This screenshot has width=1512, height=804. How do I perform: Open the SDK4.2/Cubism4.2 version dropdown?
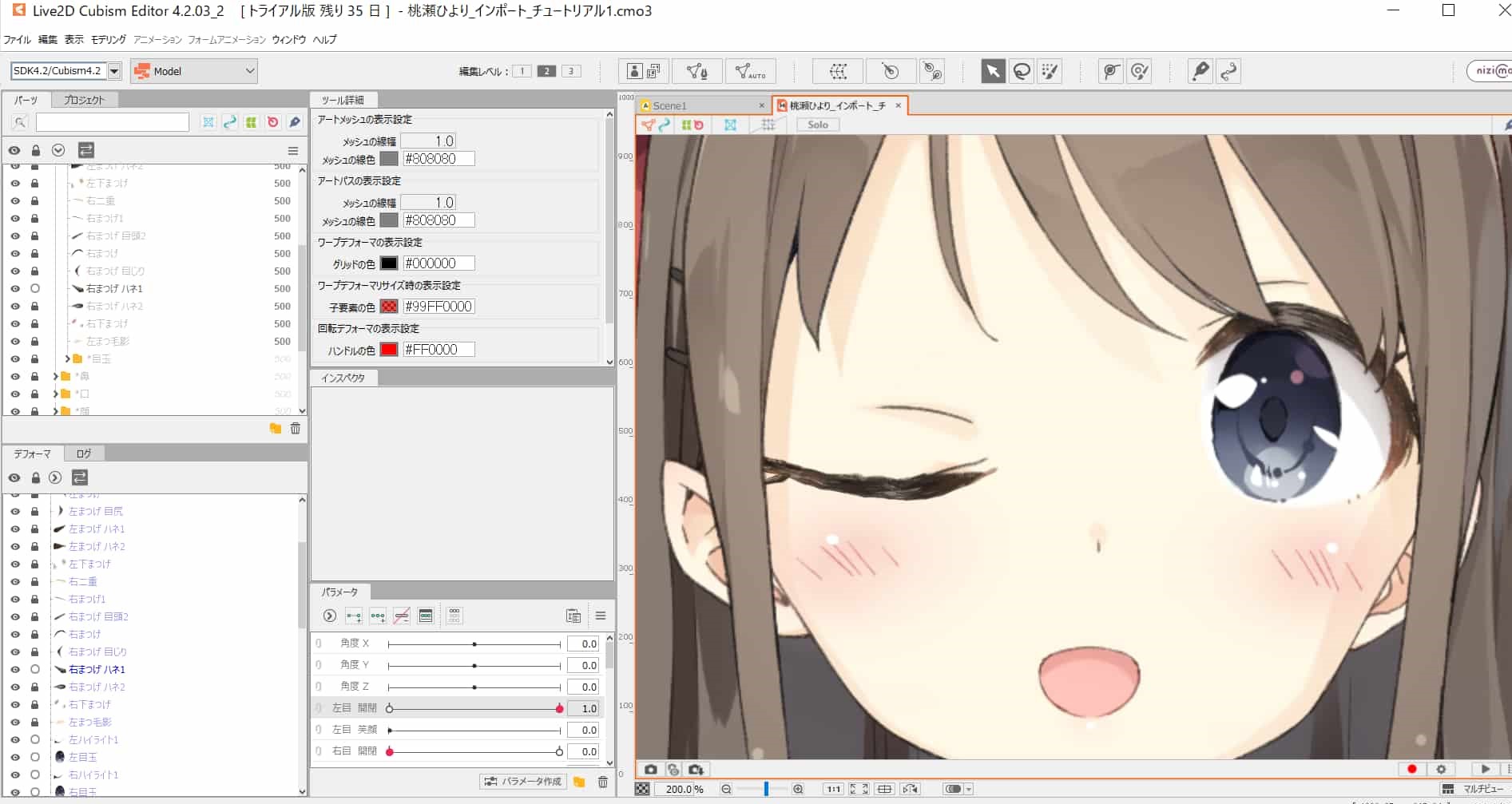click(x=114, y=71)
